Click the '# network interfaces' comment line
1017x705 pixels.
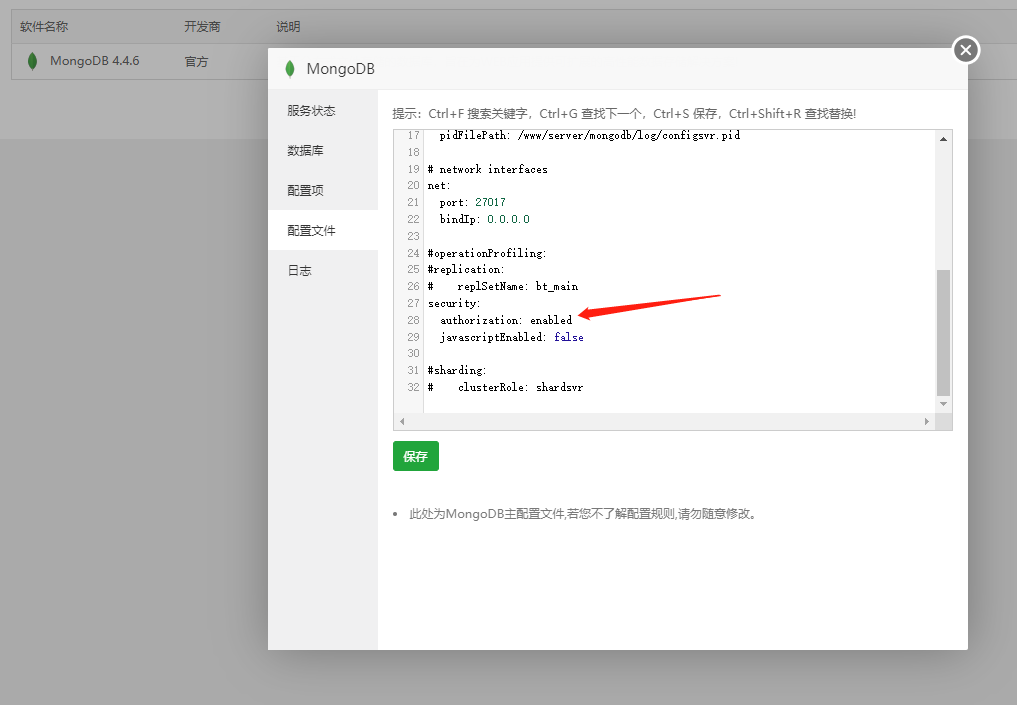pyautogui.click(x=488, y=169)
